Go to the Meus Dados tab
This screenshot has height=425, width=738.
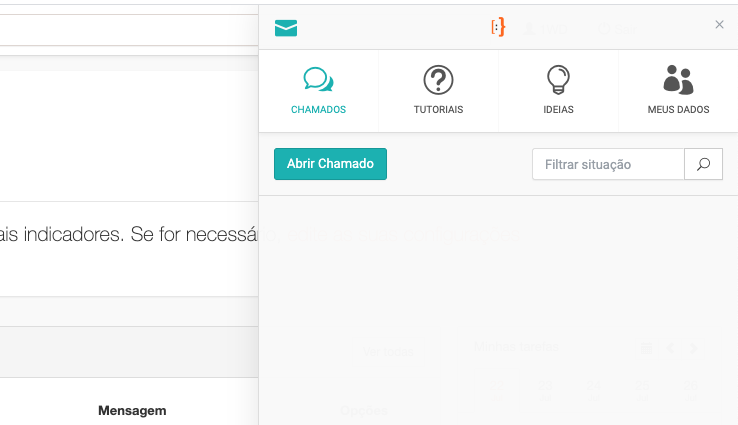pyautogui.click(x=678, y=91)
